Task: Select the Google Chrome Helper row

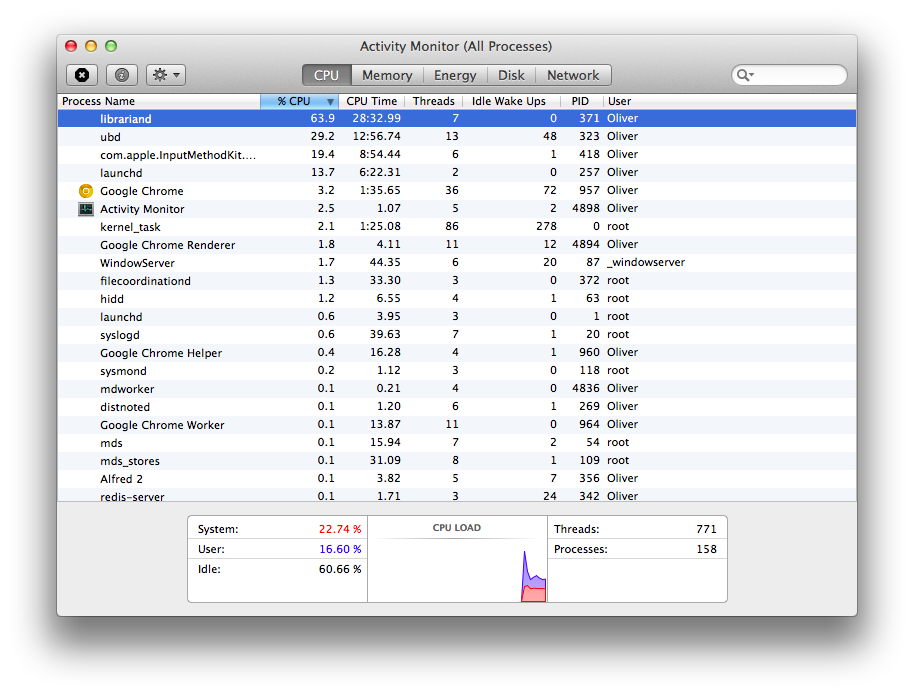Action: tap(457, 353)
